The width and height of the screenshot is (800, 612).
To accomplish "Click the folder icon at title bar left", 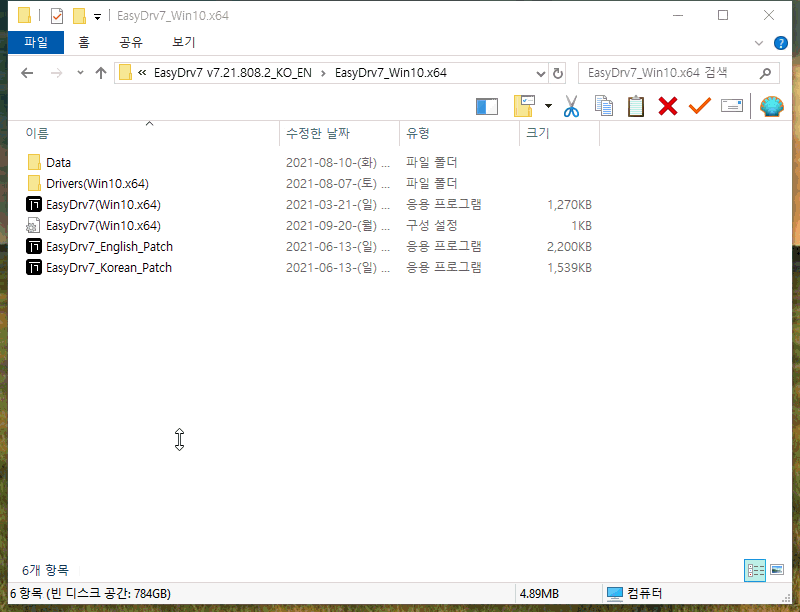I will tap(24, 15).
